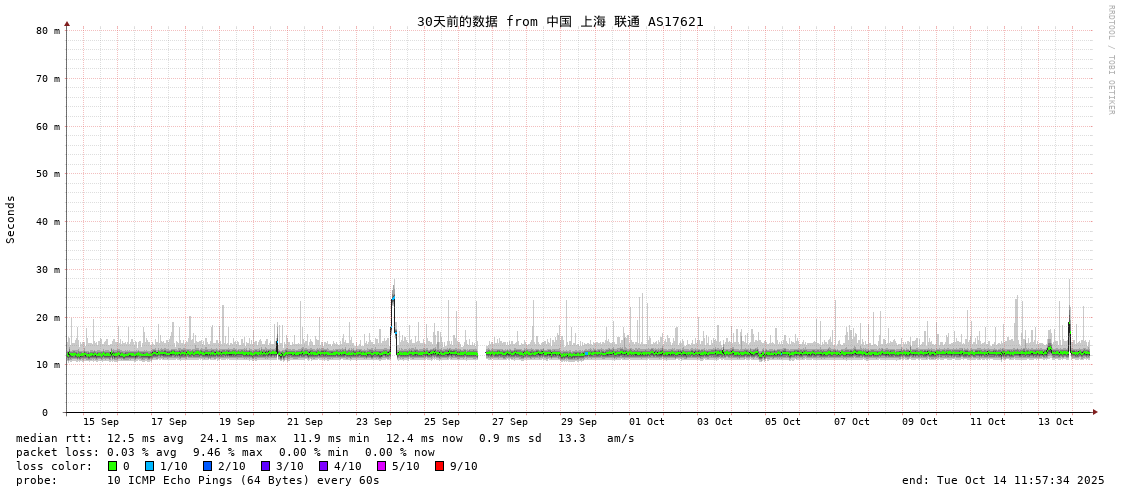
Task: Click the 10 m y-axis label
Action: [49, 365]
